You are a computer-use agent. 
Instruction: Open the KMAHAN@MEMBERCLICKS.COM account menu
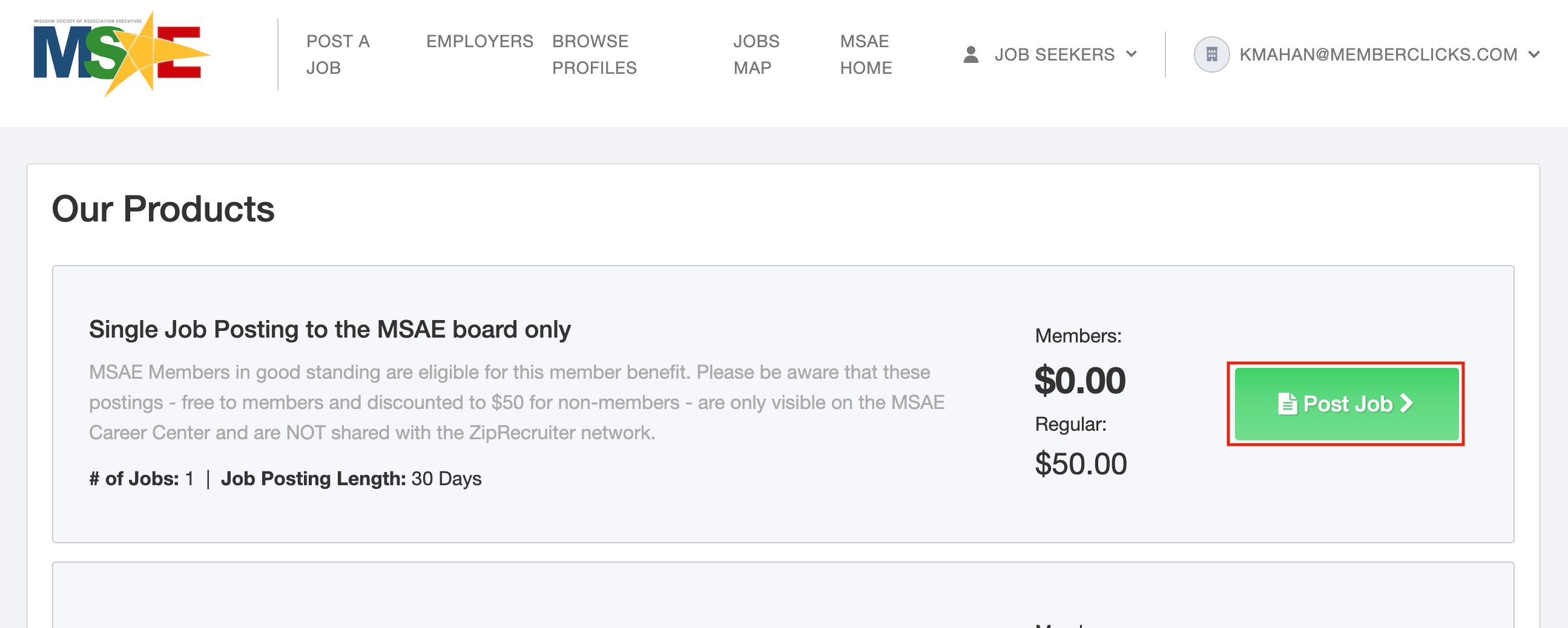point(1378,55)
